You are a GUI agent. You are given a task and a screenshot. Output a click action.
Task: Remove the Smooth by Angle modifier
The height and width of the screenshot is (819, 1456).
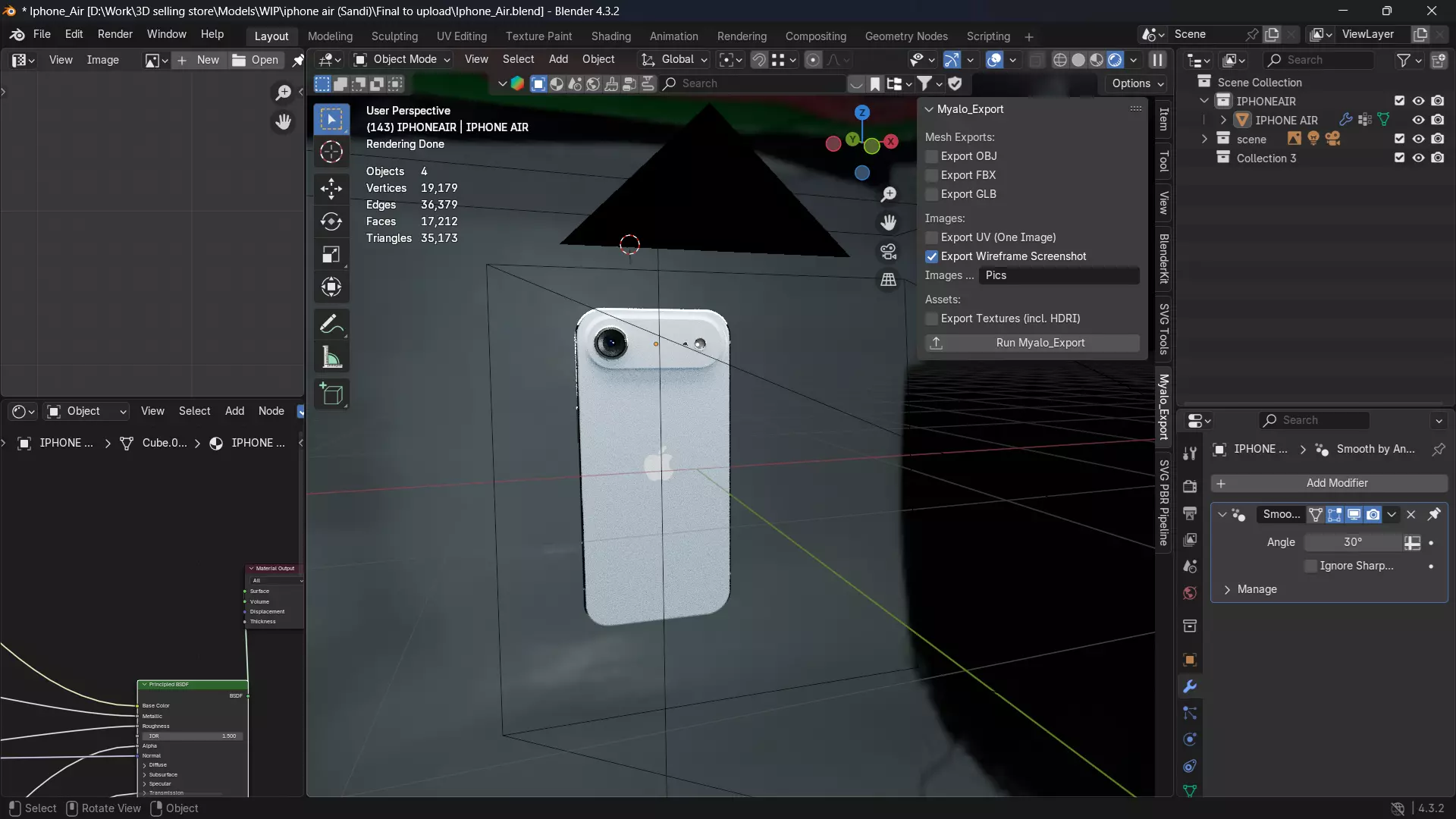click(1411, 514)
